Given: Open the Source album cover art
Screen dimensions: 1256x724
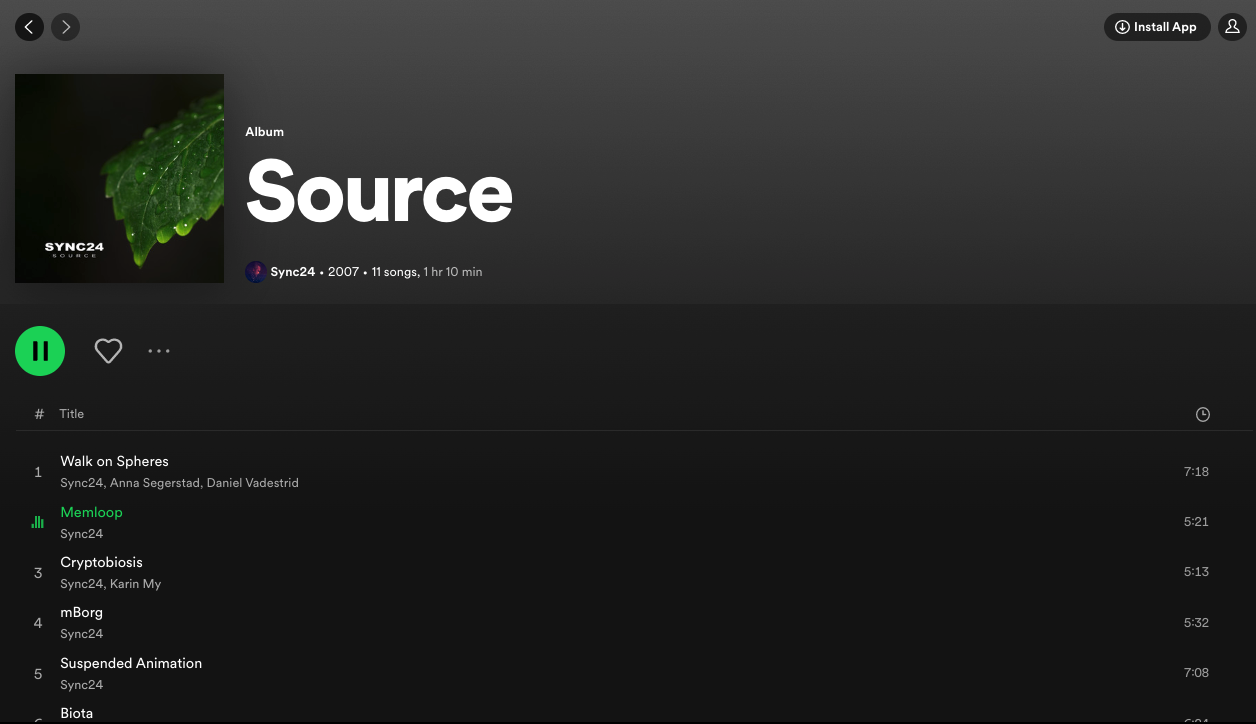Looking at the screenshot, I should [119, 178].
